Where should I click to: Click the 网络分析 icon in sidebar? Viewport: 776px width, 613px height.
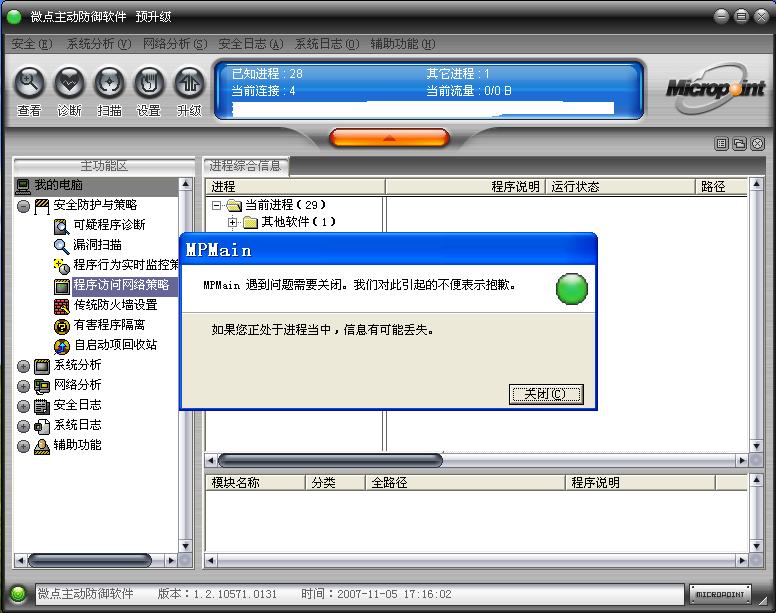(x=42, y=386)
